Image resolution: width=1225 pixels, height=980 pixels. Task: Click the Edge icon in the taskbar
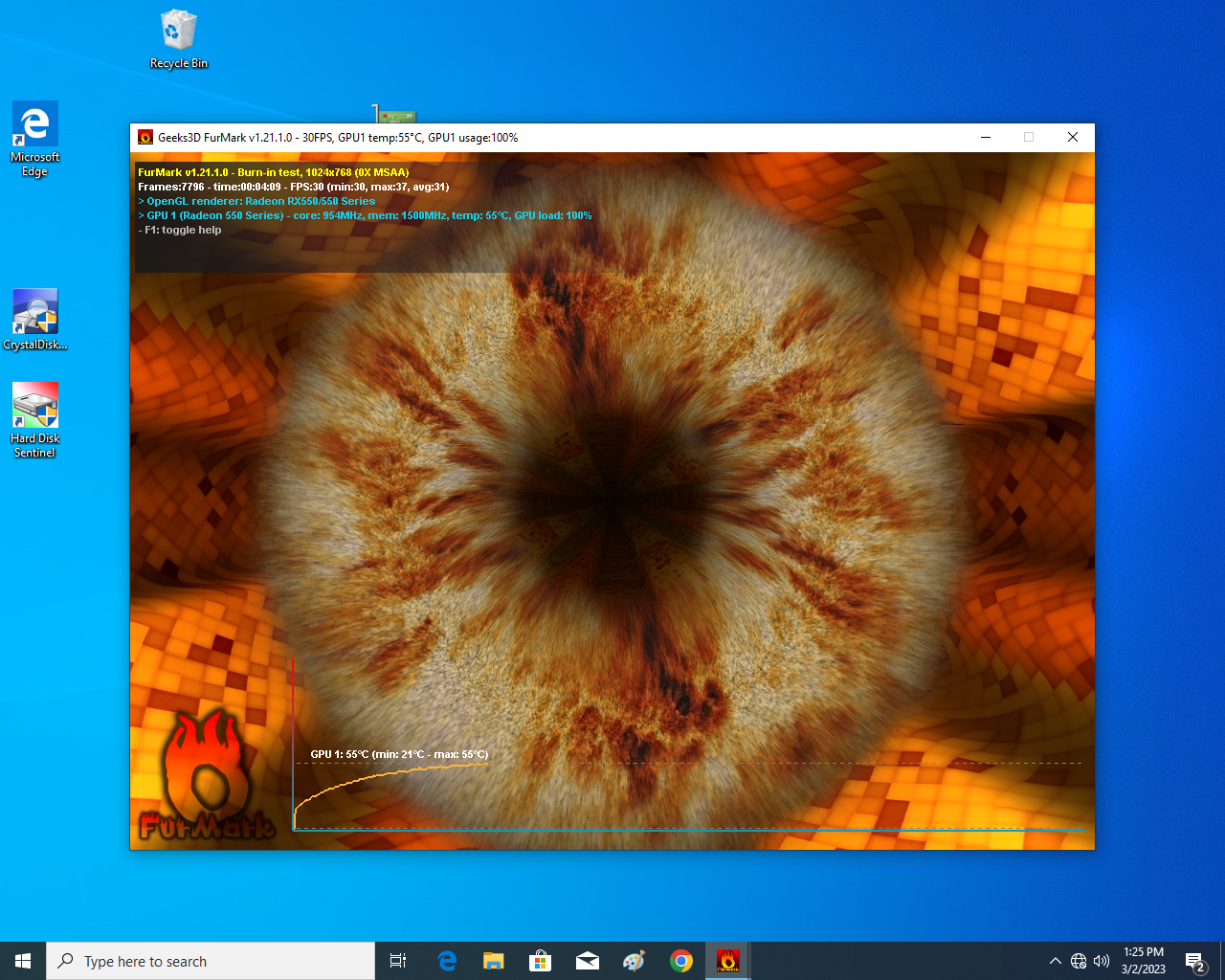[447, 961]
